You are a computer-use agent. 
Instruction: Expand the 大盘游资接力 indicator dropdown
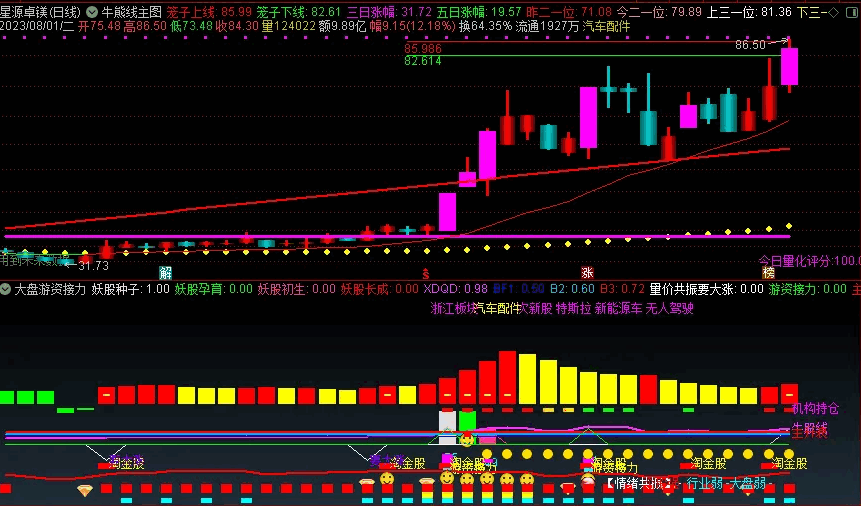(5, 289)
